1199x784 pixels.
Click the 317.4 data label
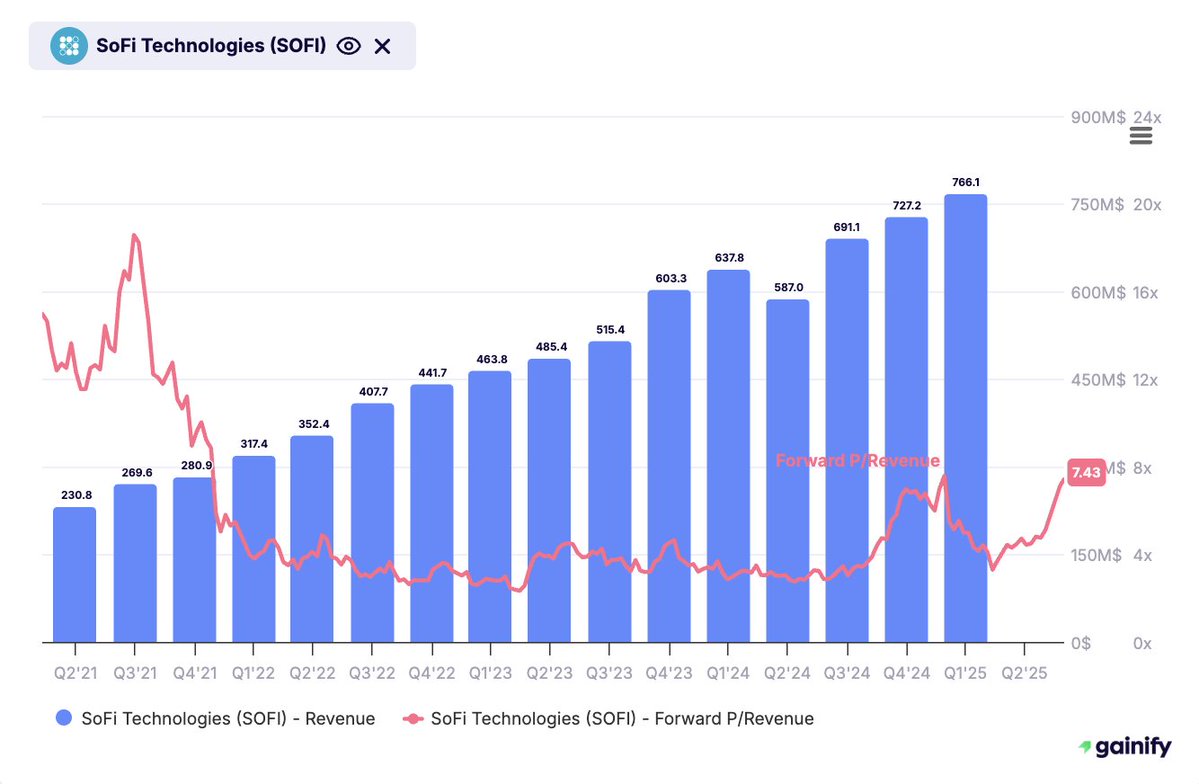(x=254, y=444)
